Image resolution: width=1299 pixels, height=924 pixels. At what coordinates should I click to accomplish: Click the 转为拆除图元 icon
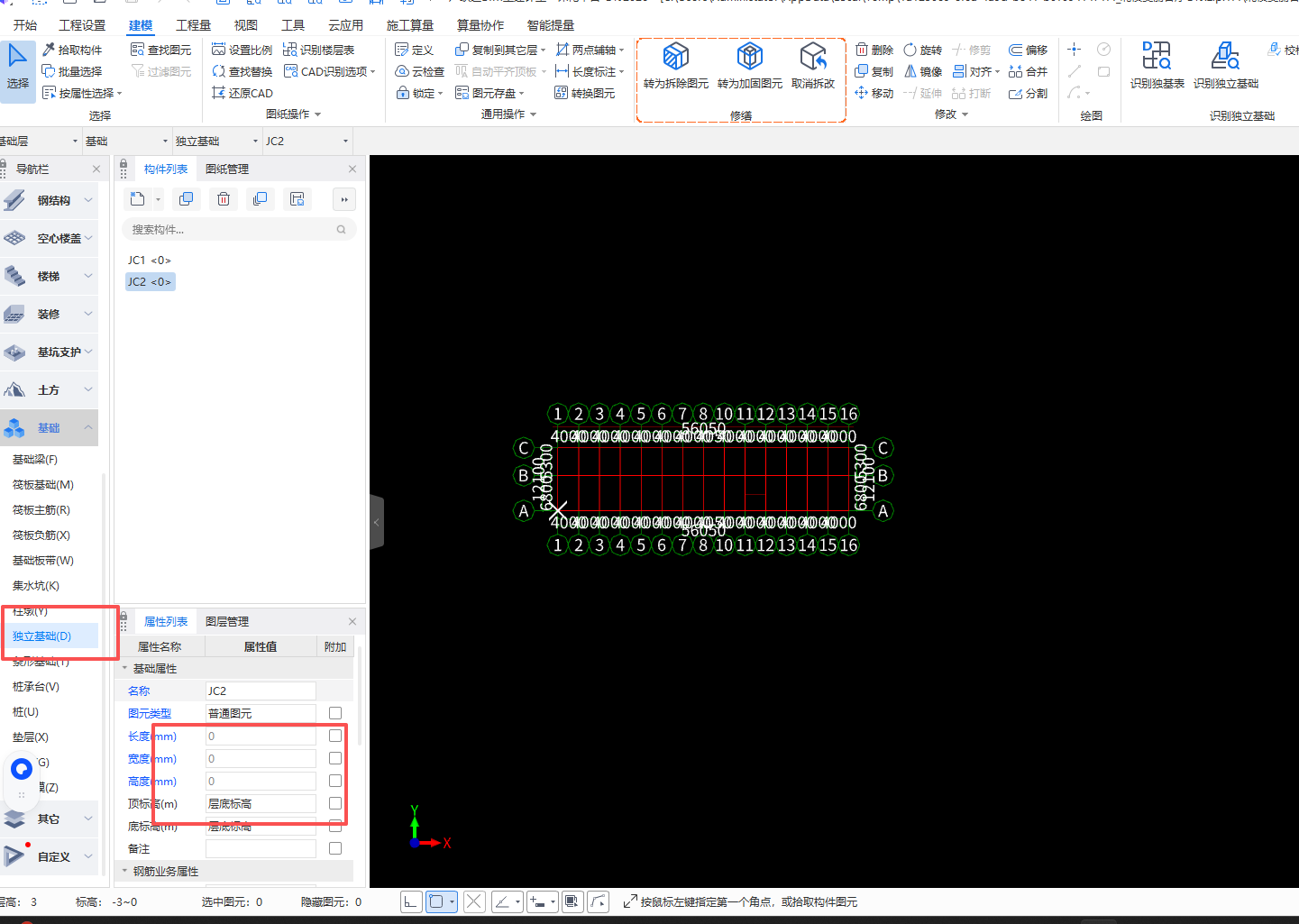[675, 58]
